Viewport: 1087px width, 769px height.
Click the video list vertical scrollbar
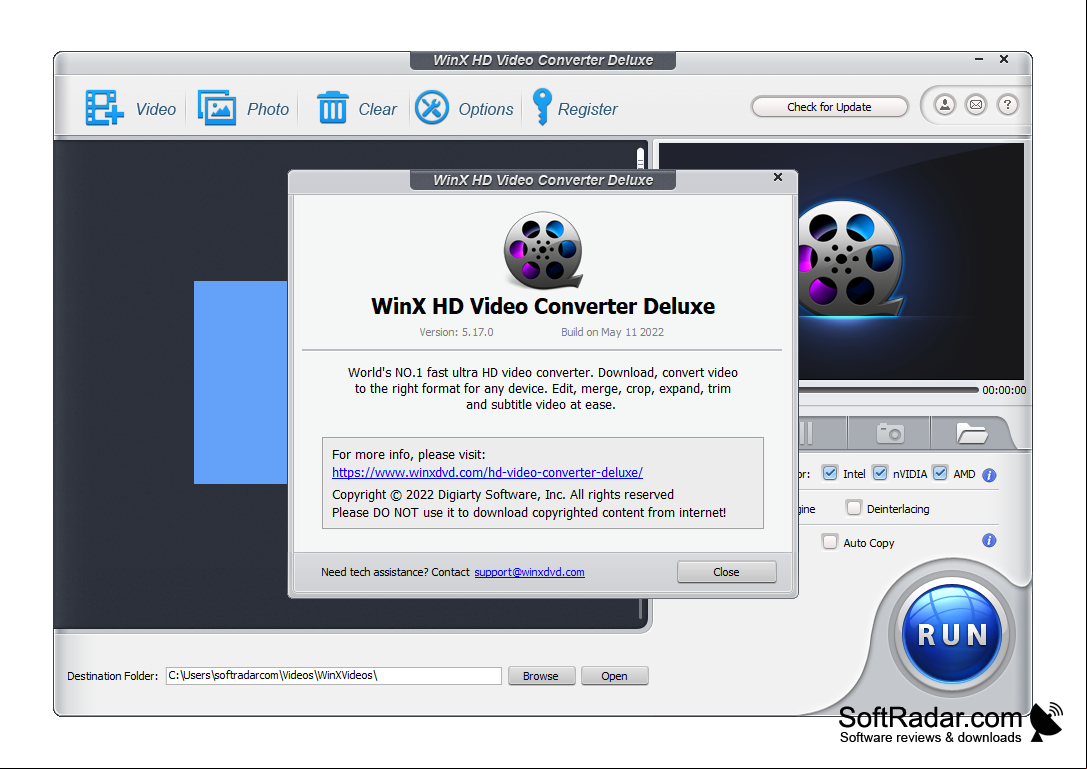(x=641, y=381)
